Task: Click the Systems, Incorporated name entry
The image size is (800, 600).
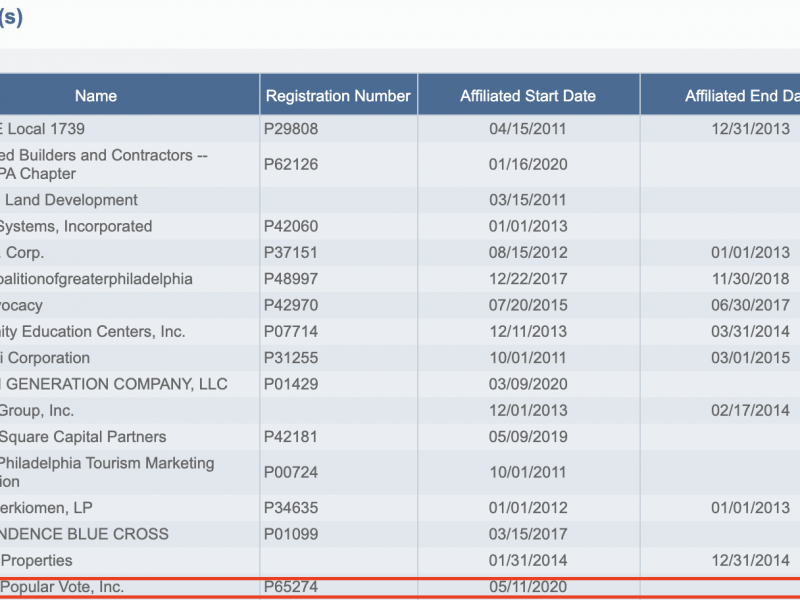Action: pyautogui.click(x=76, y=226)
